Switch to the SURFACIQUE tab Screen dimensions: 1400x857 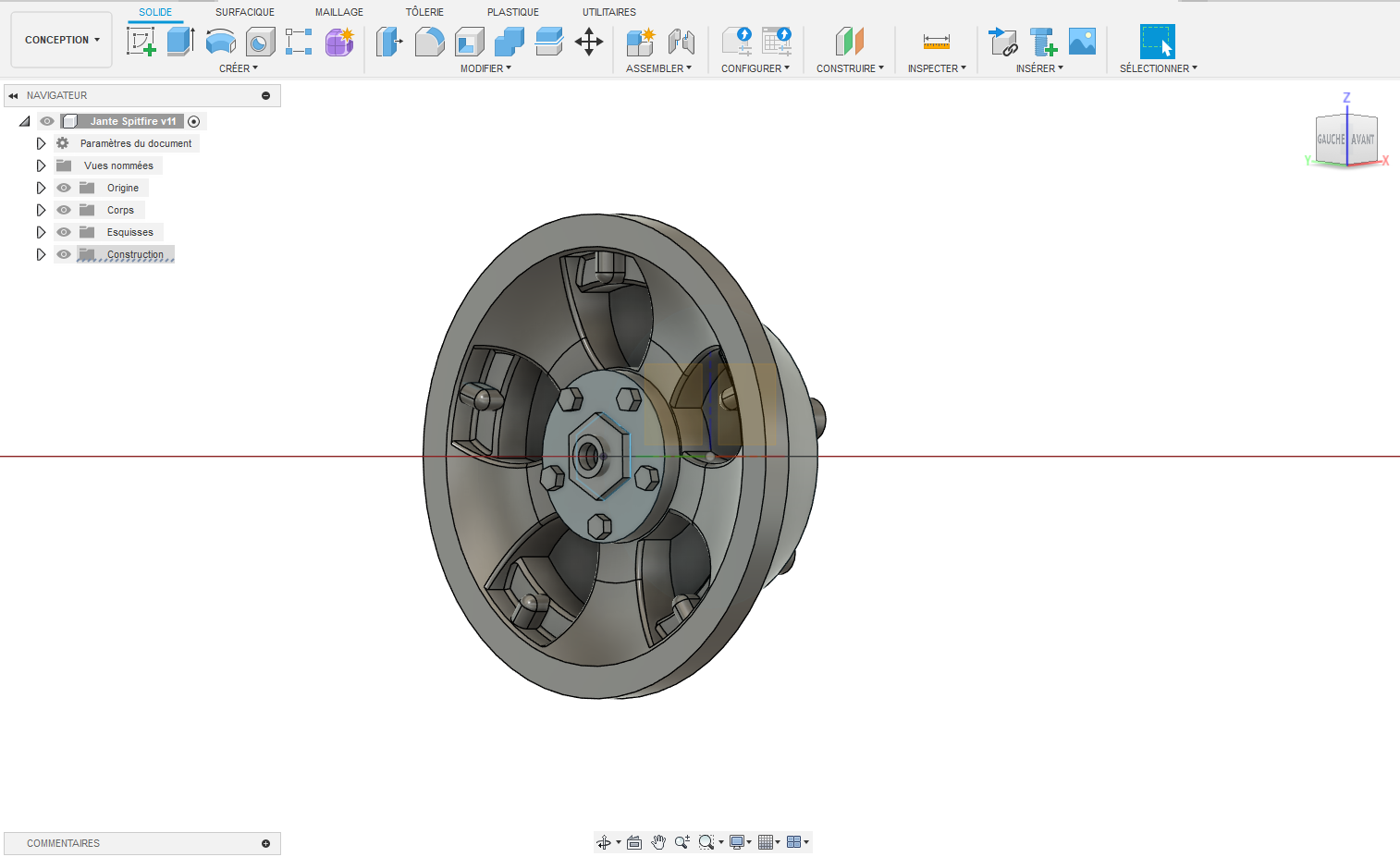(x=245, y=12)
